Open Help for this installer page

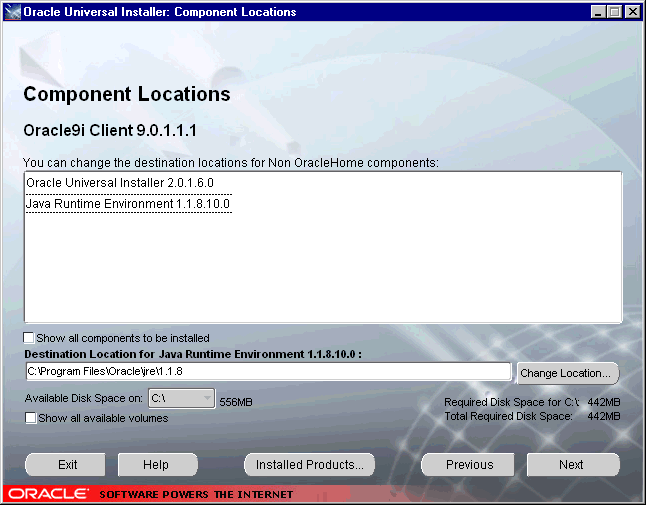click(158, 465)
